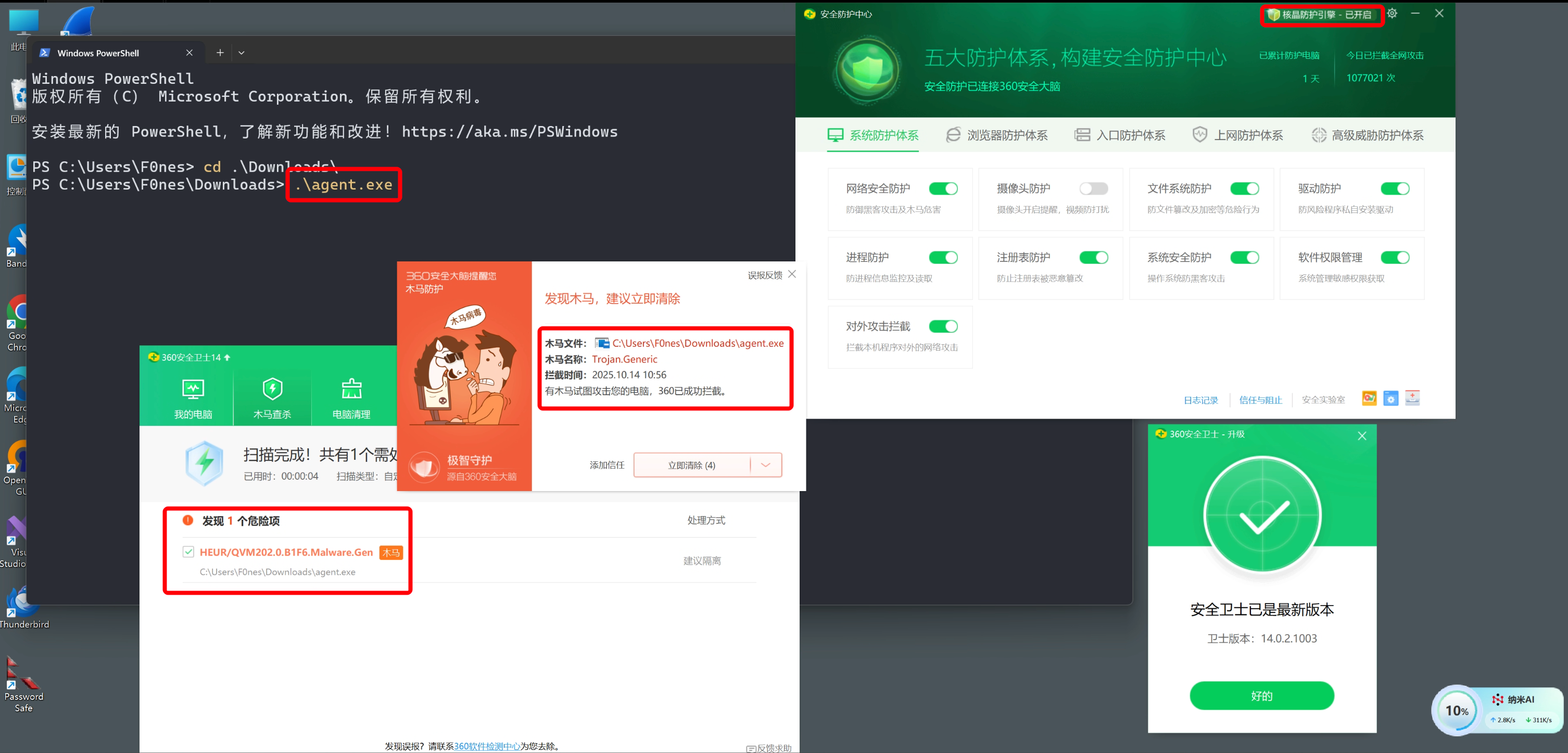1568x753 pixels.
Task: Click the 核晶防护引擎-已开启 shield badge
Action: tap(1321, 15)
